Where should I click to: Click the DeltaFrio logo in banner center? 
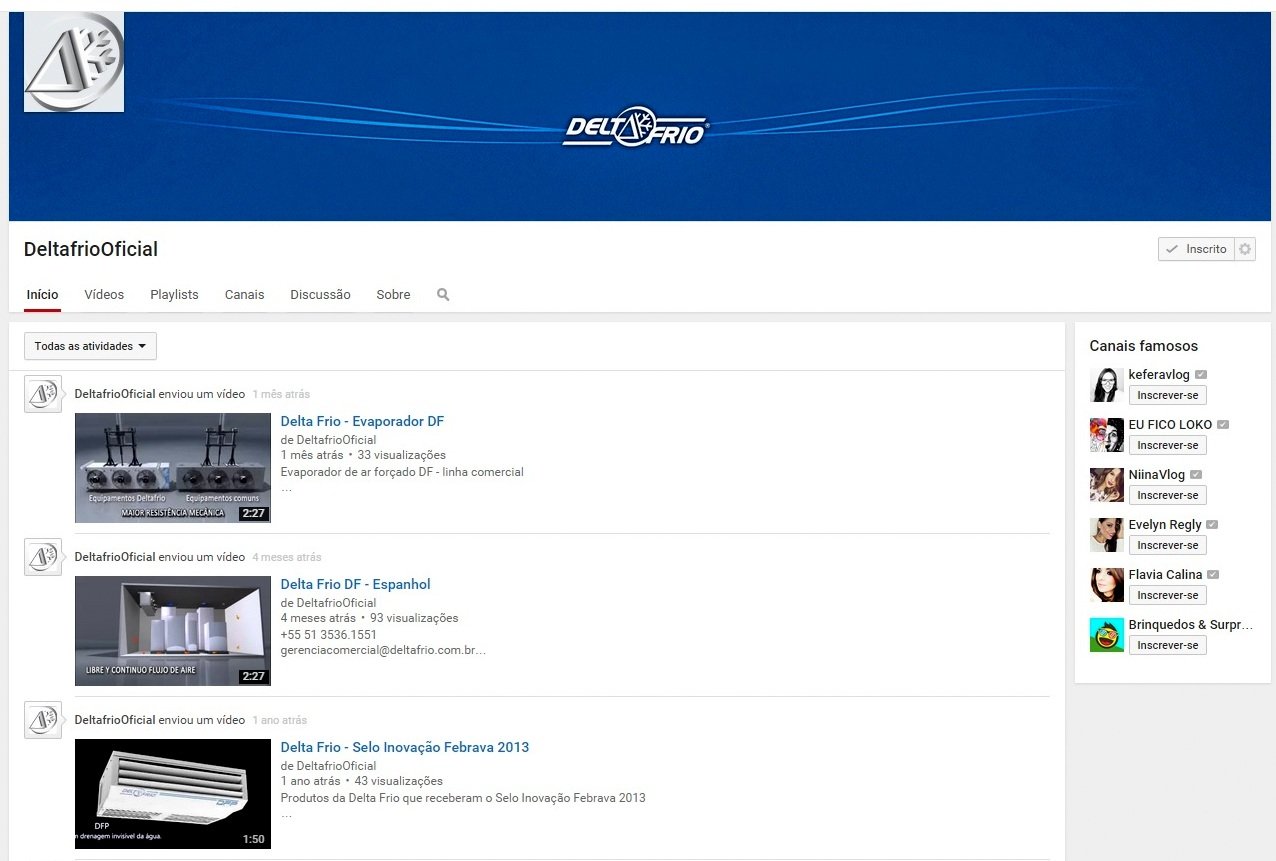[636, 127]
